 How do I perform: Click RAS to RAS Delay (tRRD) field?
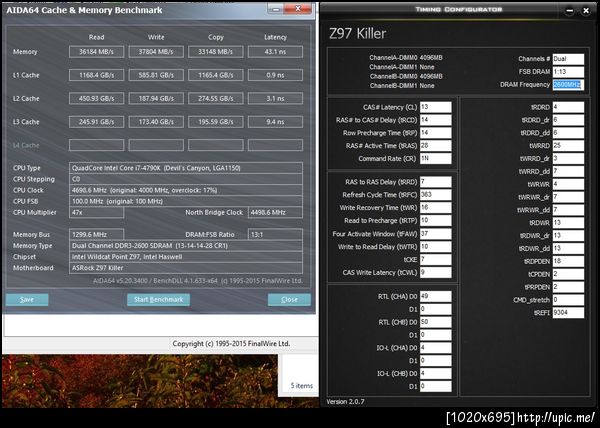(435, 182)
